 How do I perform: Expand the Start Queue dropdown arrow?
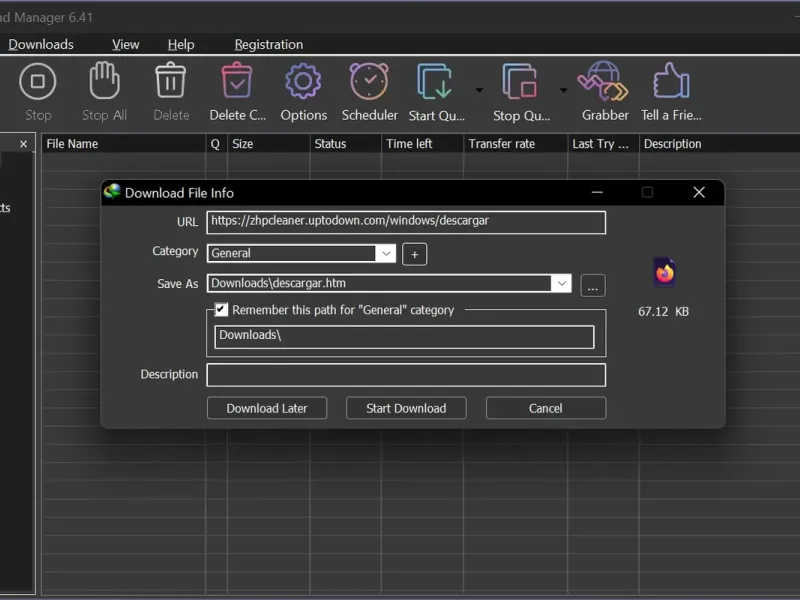coord(479,90)
